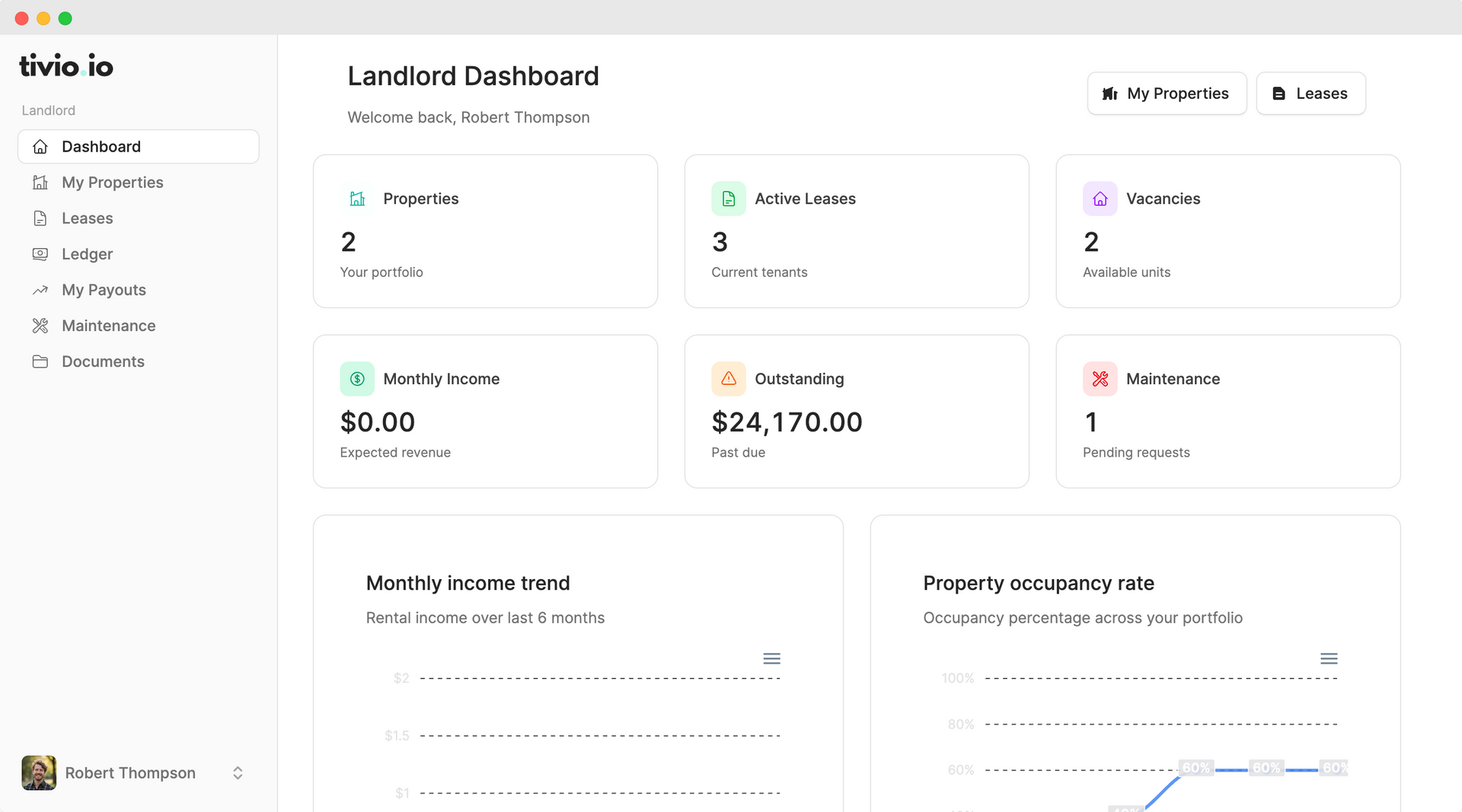This screenshot has width=1462, height=812.
Task: Open the Robert Thompson account chevron
Action: click(238, 772)
